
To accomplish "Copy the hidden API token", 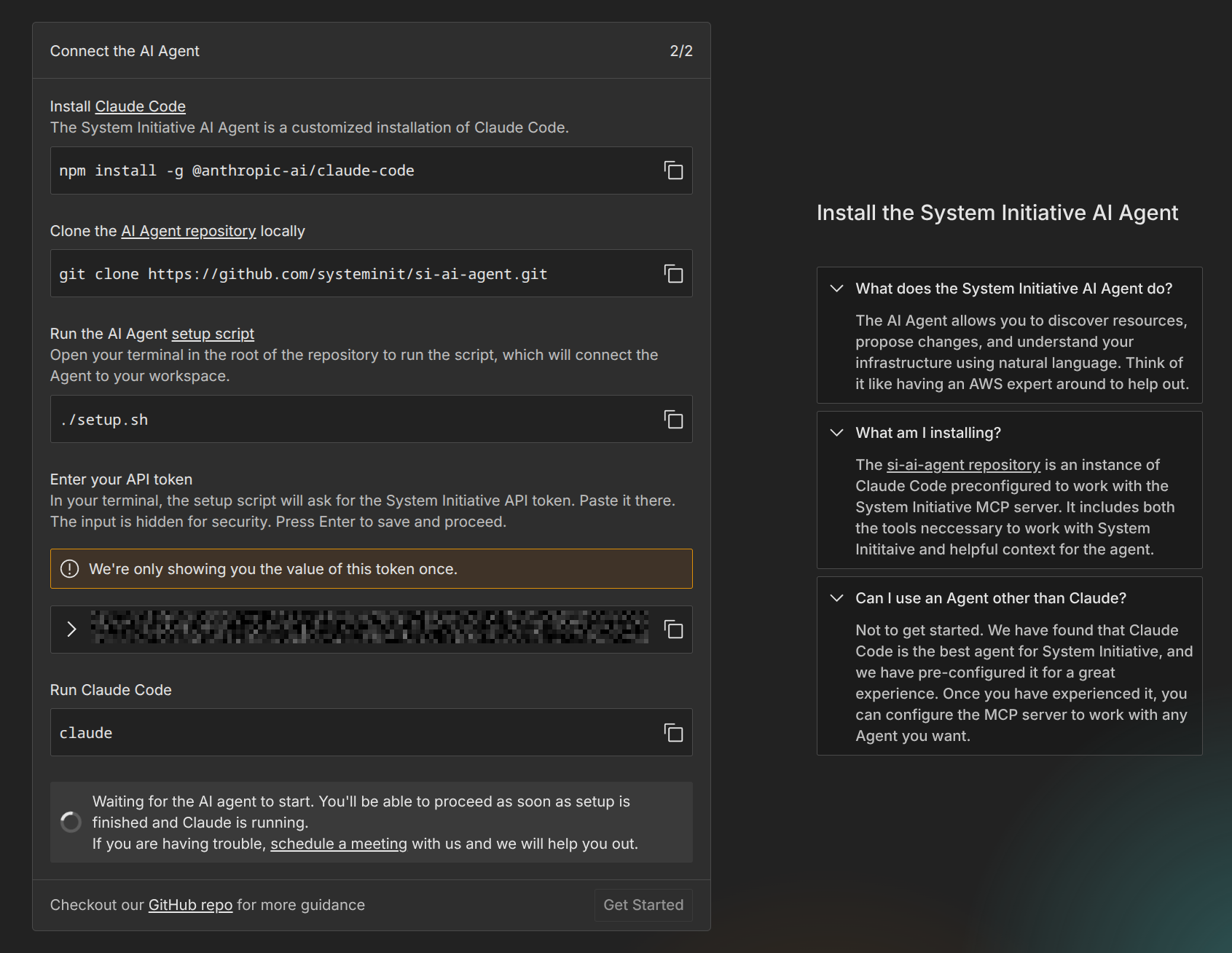I will tap(673, 630).
